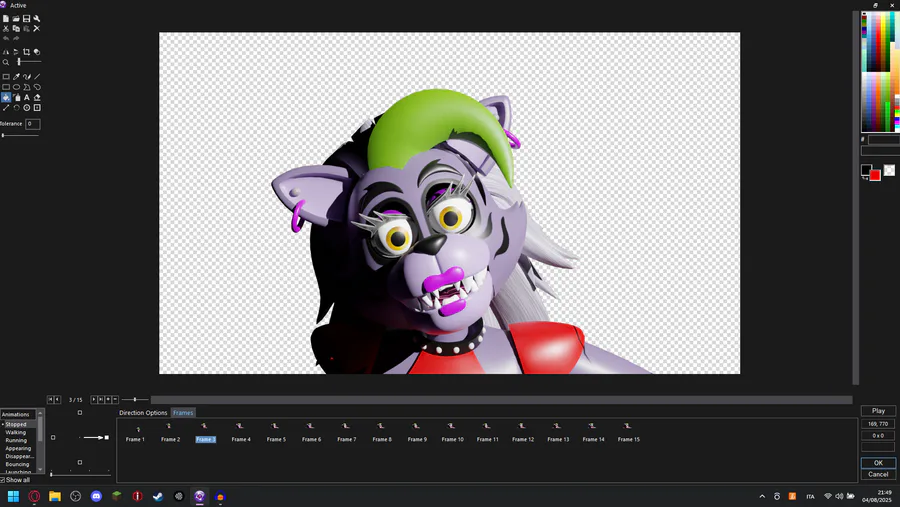Viewport: 900px width, 507px height.
Task: Toggle the Show all checkbox
Action: [3, 480]
